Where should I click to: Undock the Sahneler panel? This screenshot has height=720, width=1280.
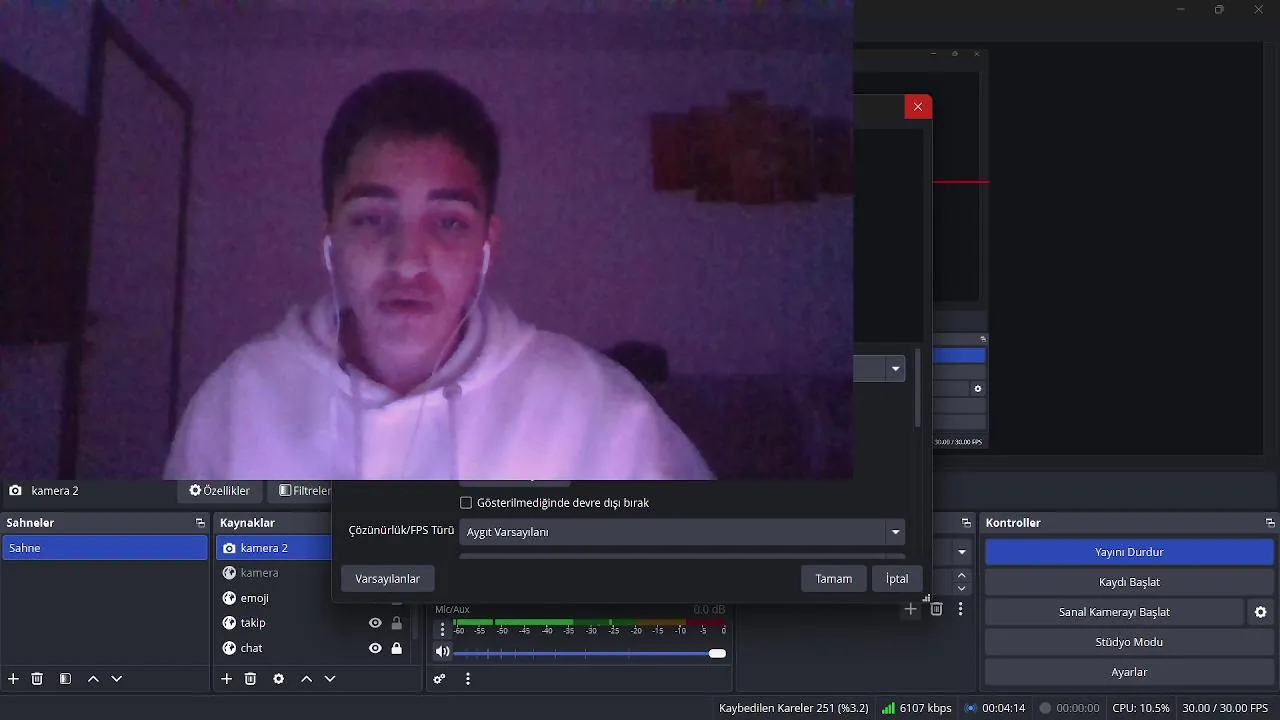tap(200, 523)
